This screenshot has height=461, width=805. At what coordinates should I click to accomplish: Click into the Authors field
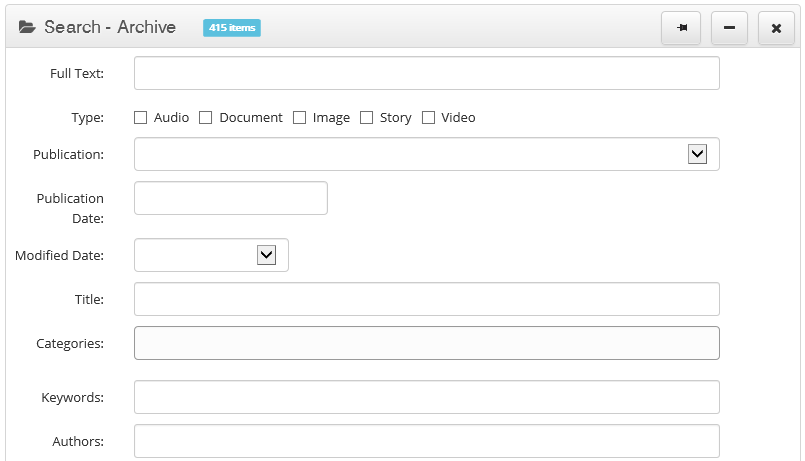point(427,441)
